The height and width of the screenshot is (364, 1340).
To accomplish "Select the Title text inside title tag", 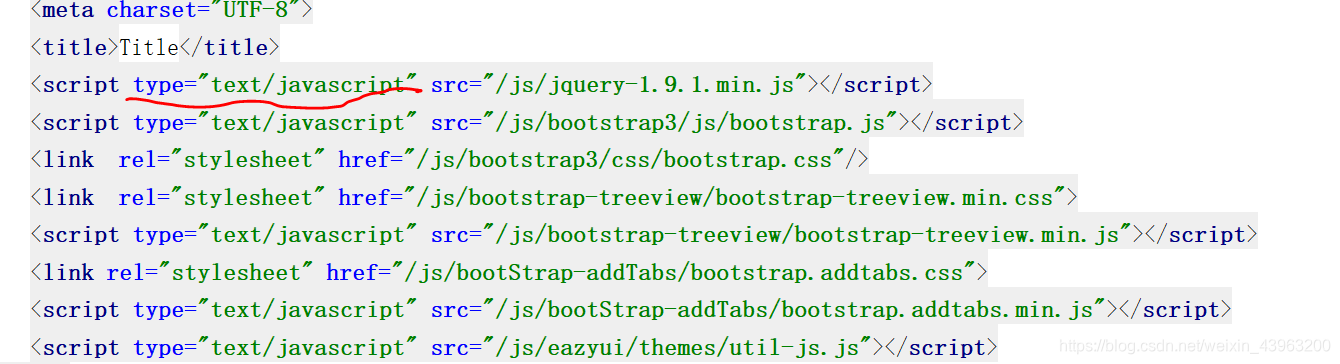I will [x=149, y=48].
